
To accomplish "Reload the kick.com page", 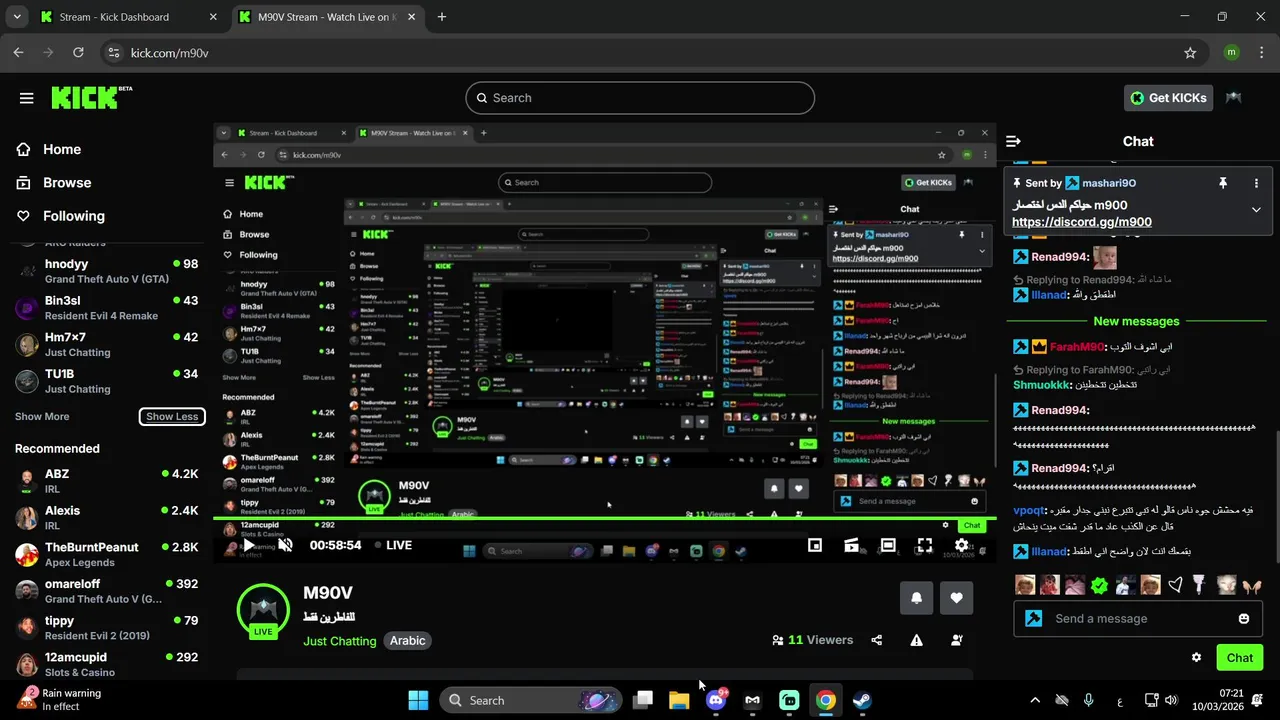I will coord(77,53).
